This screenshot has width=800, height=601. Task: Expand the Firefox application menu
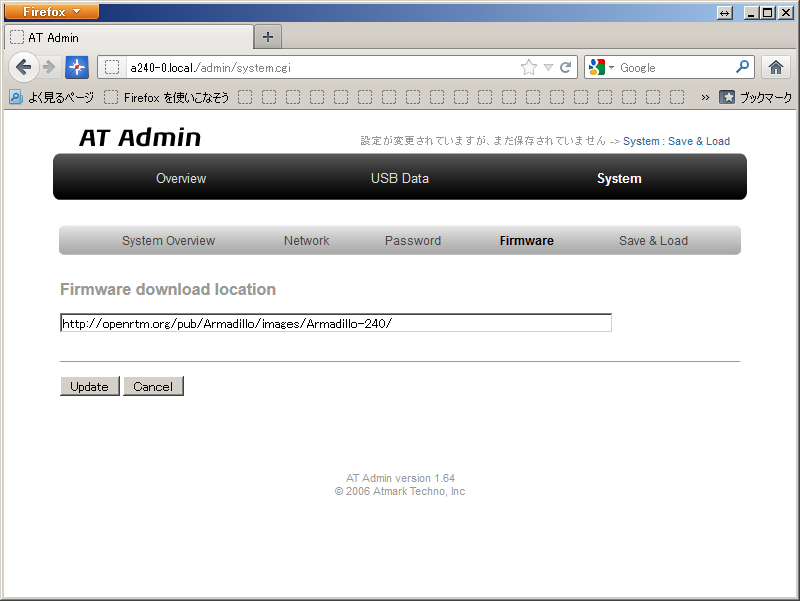pyautogui.click(x=51, y=11)
